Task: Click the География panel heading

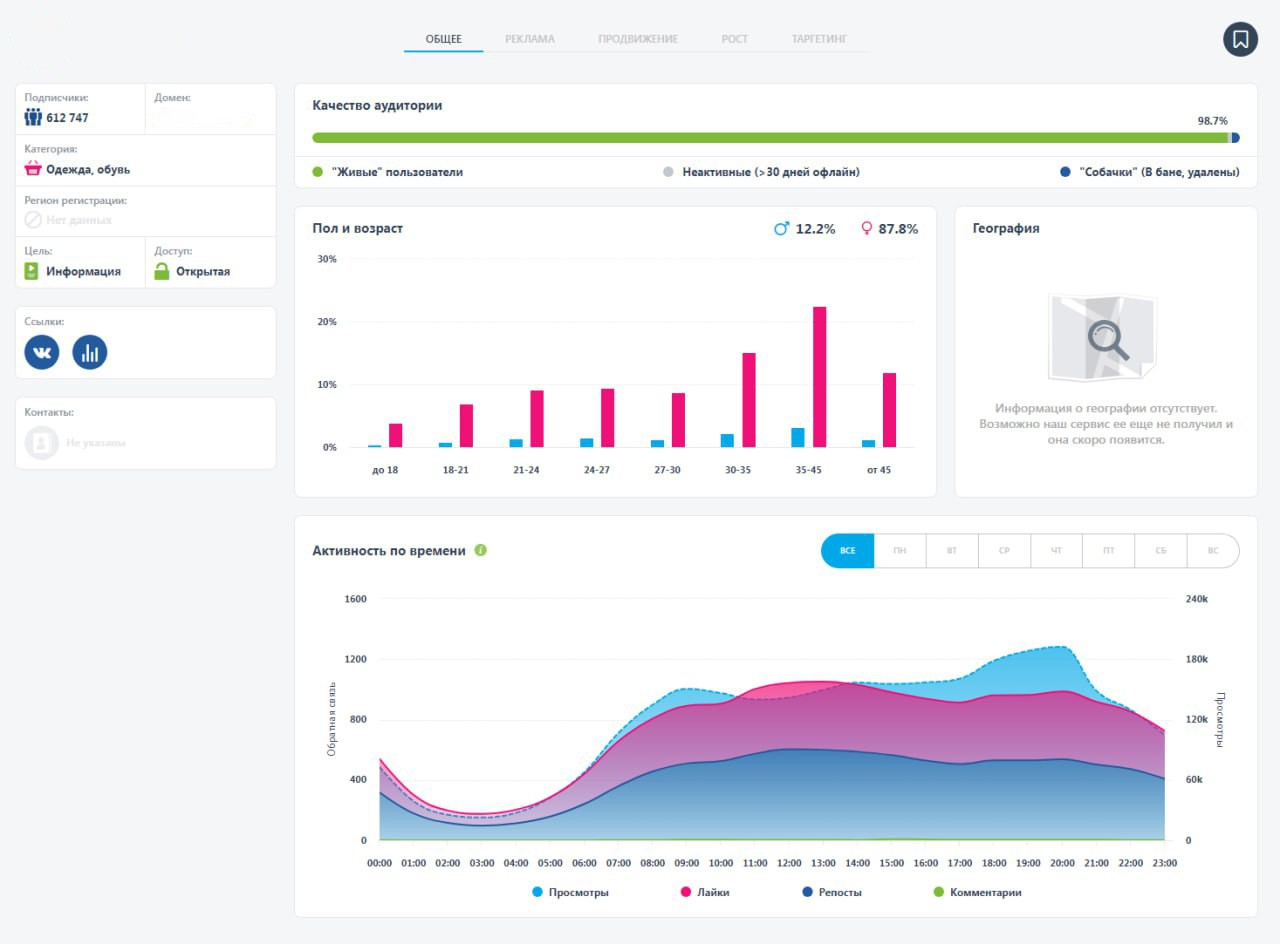Action: point(1006,229)
